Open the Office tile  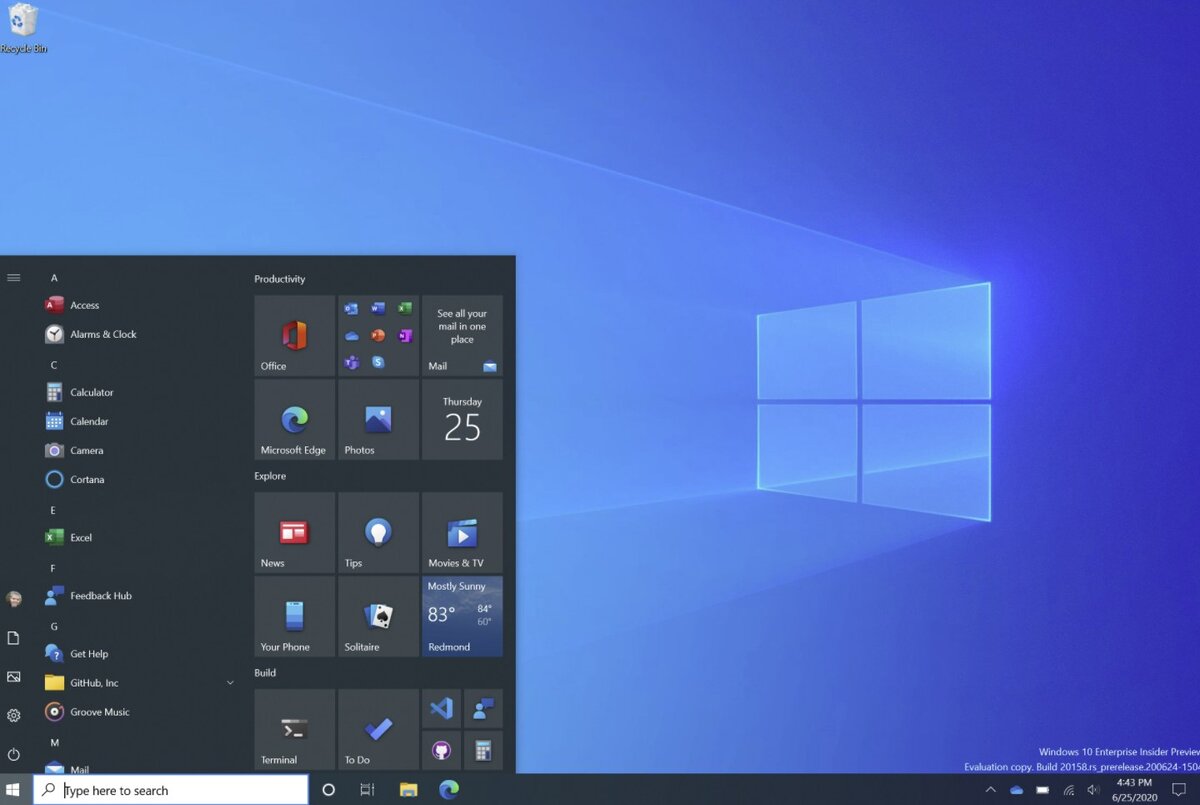[x=294, y=335]
